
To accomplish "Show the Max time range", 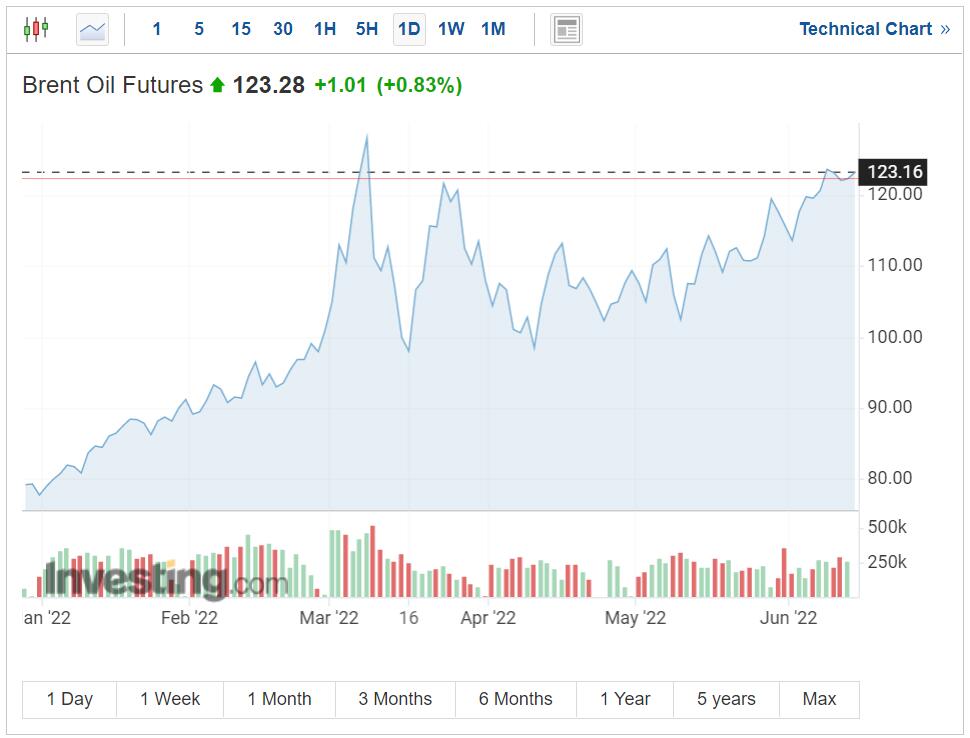I will (819, 699).
